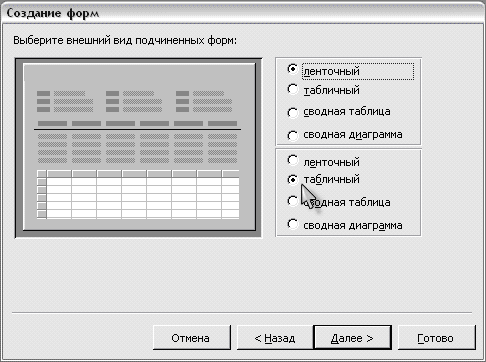Click 'Выберите внешний вид подчиненных форм' label

pyautogui.click(x=125, y=40)
